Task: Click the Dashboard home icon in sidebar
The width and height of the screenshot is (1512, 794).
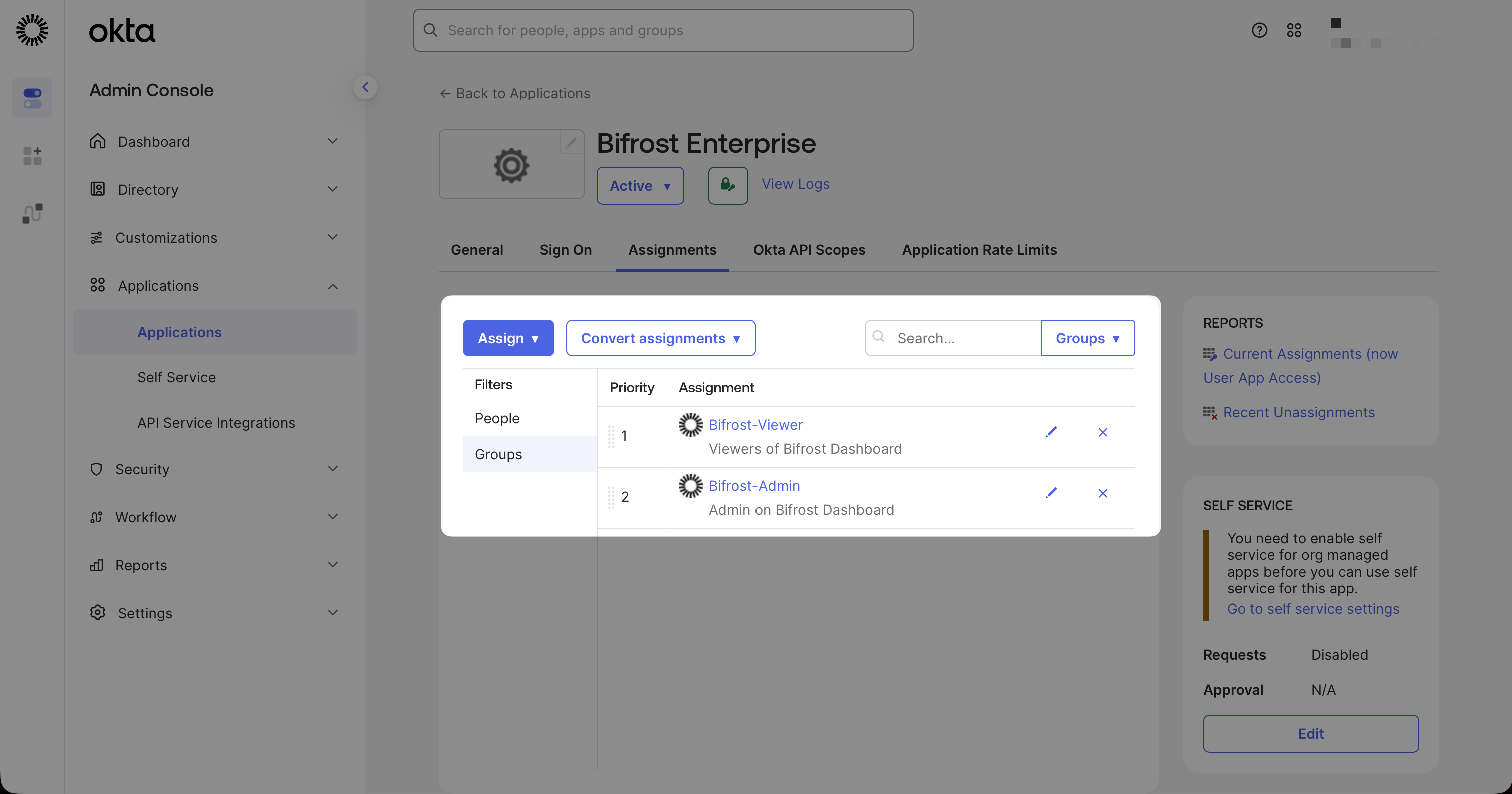Action: pyautogui.click(x=98, y=141)
